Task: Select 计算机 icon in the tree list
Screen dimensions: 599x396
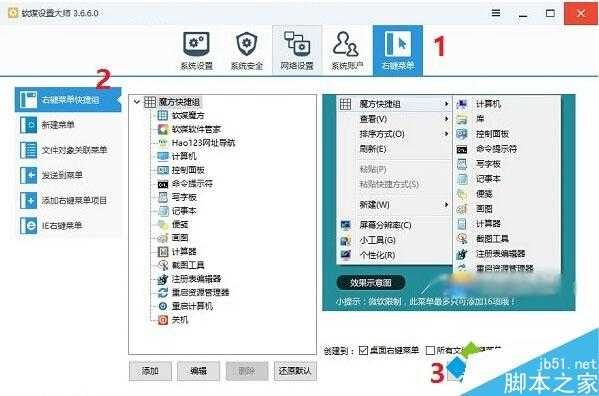Action: pyautogui.click(x=163, y=156)
